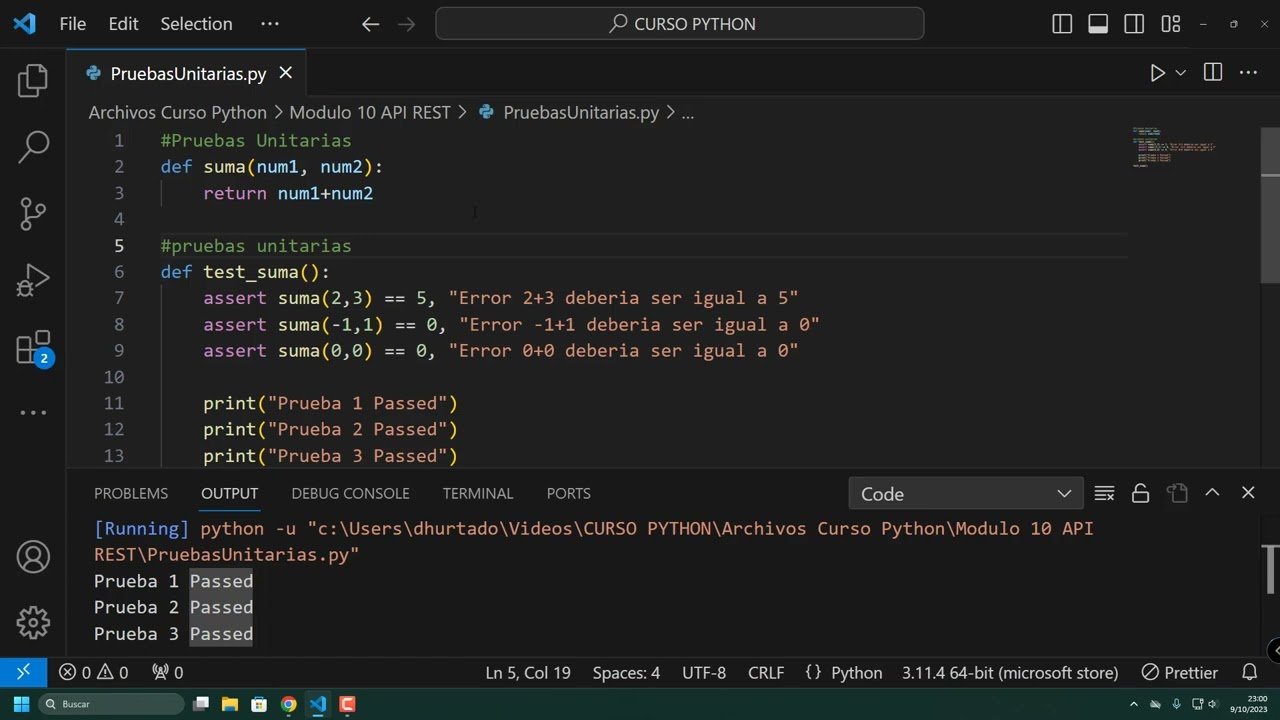
Task: Change encoding via UTF-8
Action: point(704,672)
